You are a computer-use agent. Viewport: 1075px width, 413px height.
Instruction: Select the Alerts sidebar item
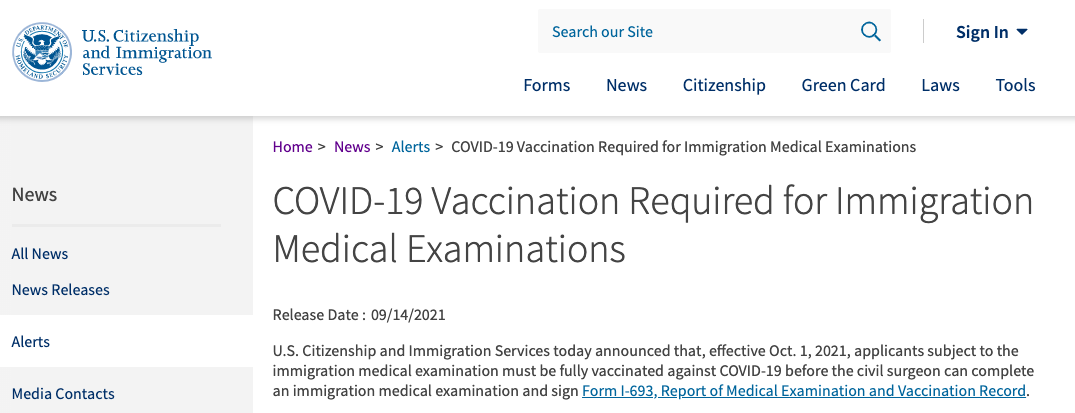pos(126,342)
